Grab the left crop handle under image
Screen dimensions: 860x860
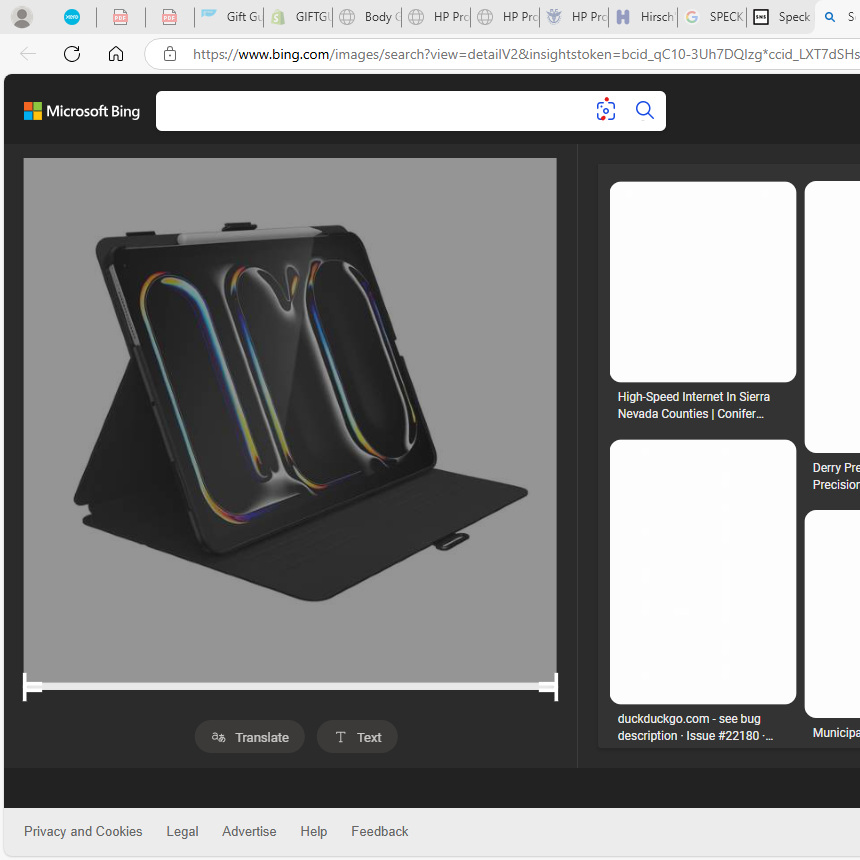click(x=31, y=687)
